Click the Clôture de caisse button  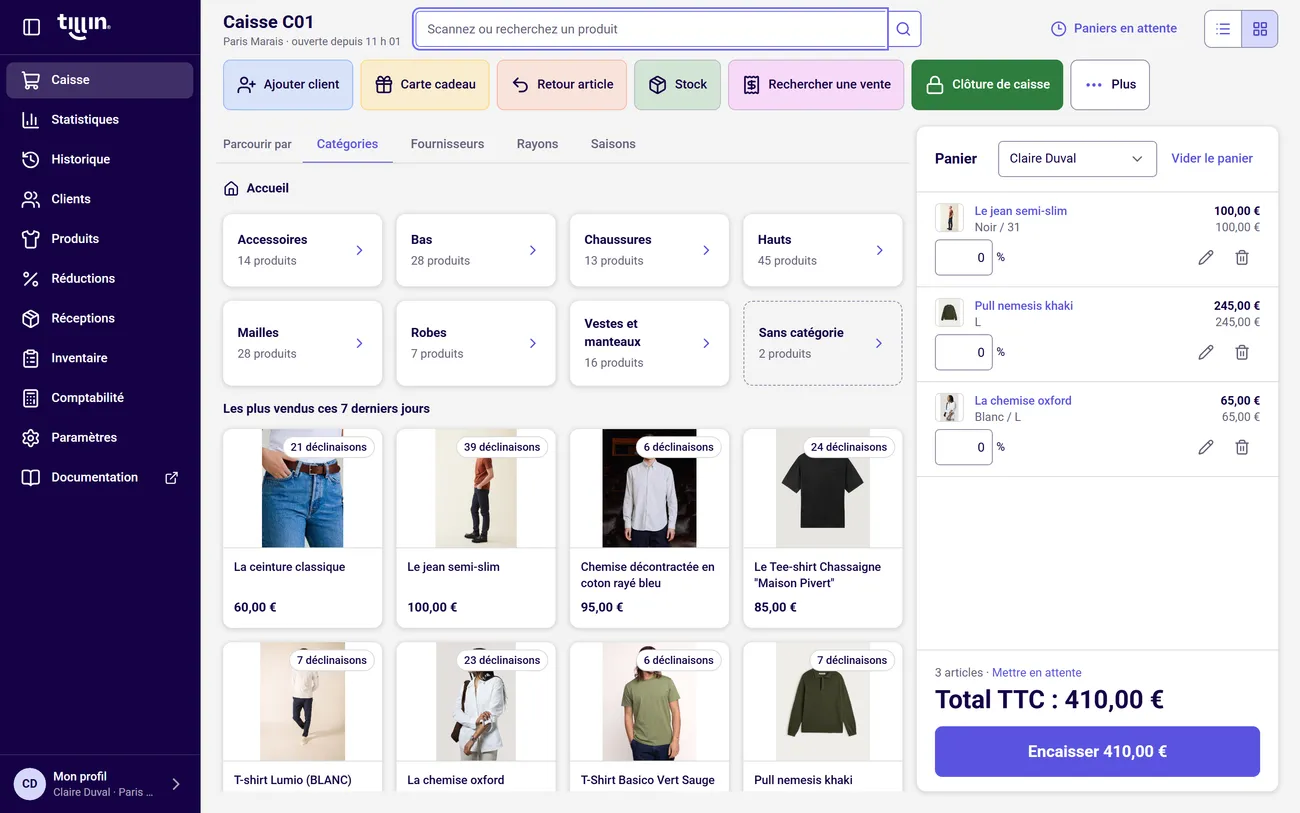(987, 85)
